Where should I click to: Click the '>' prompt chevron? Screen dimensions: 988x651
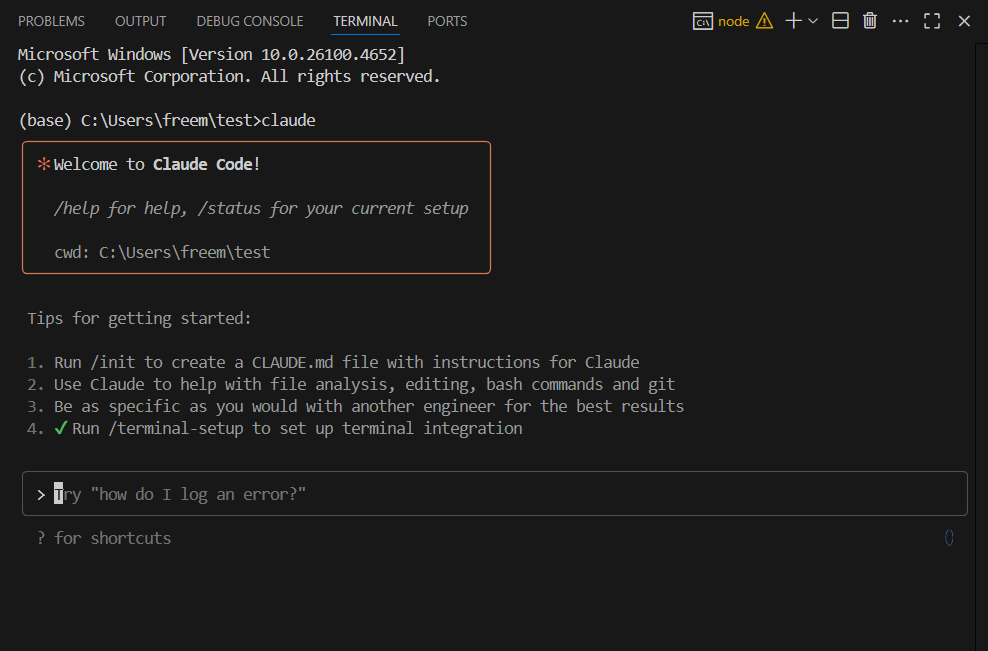click(41, 495)
